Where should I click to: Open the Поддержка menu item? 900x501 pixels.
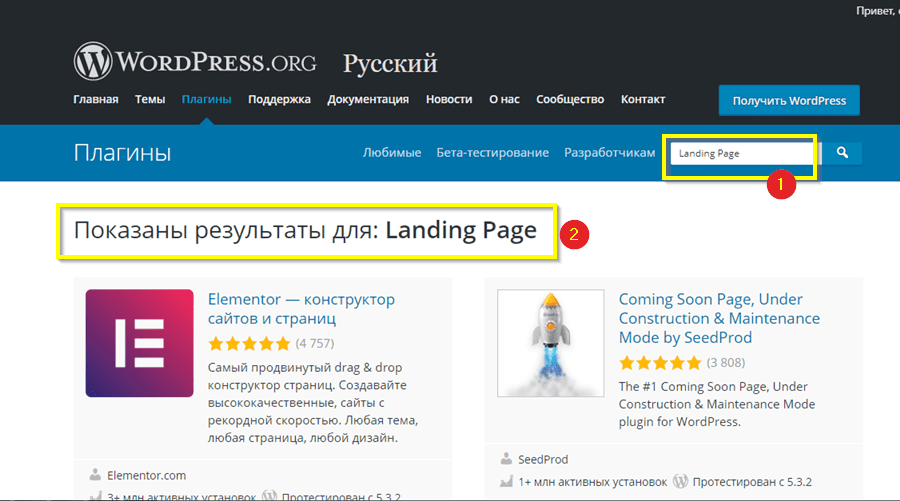tap(280, 99)
